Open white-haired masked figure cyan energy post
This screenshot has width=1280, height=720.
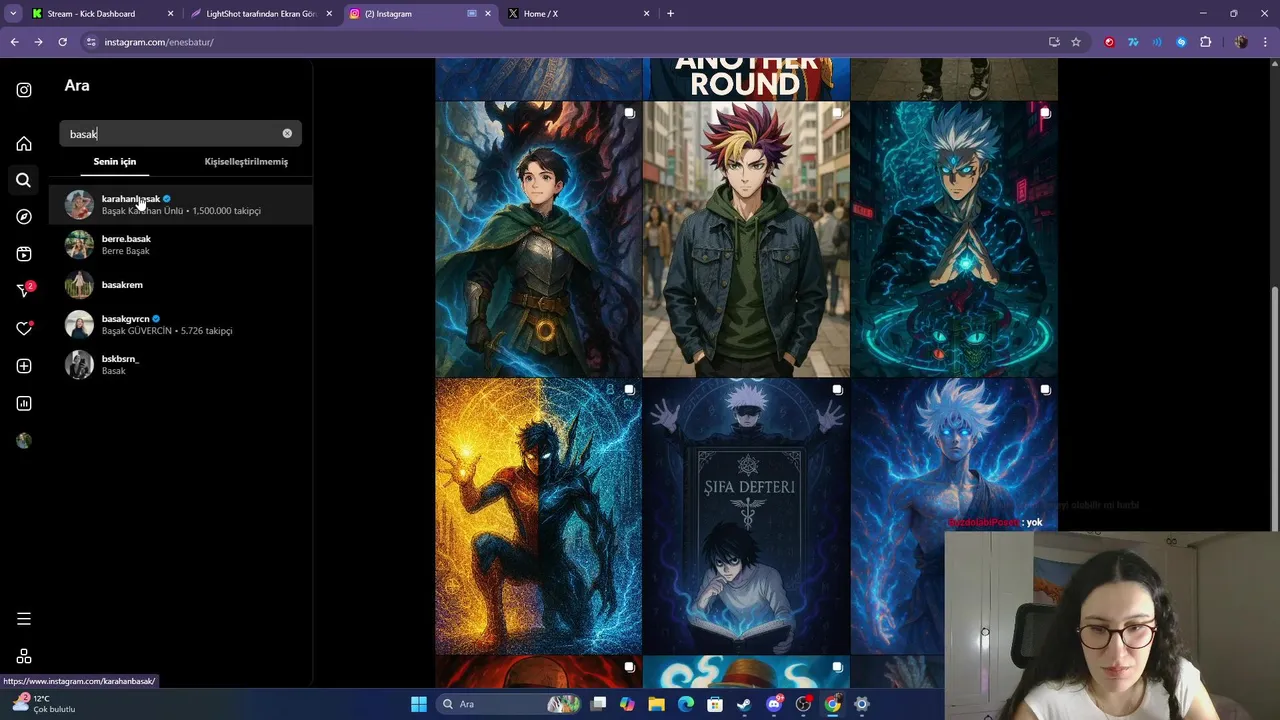(954, 239)
